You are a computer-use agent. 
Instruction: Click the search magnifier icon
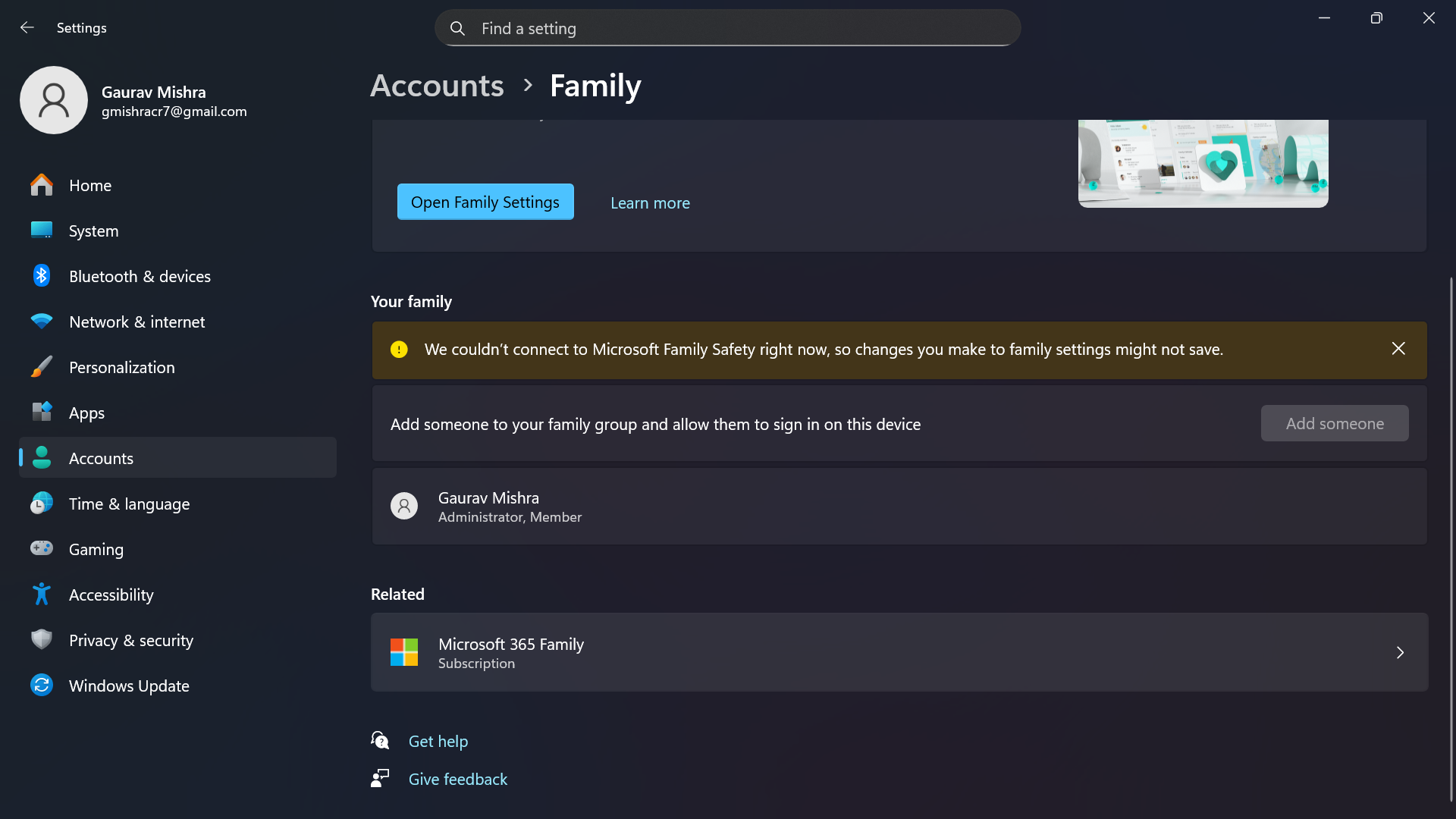(457, 29)
